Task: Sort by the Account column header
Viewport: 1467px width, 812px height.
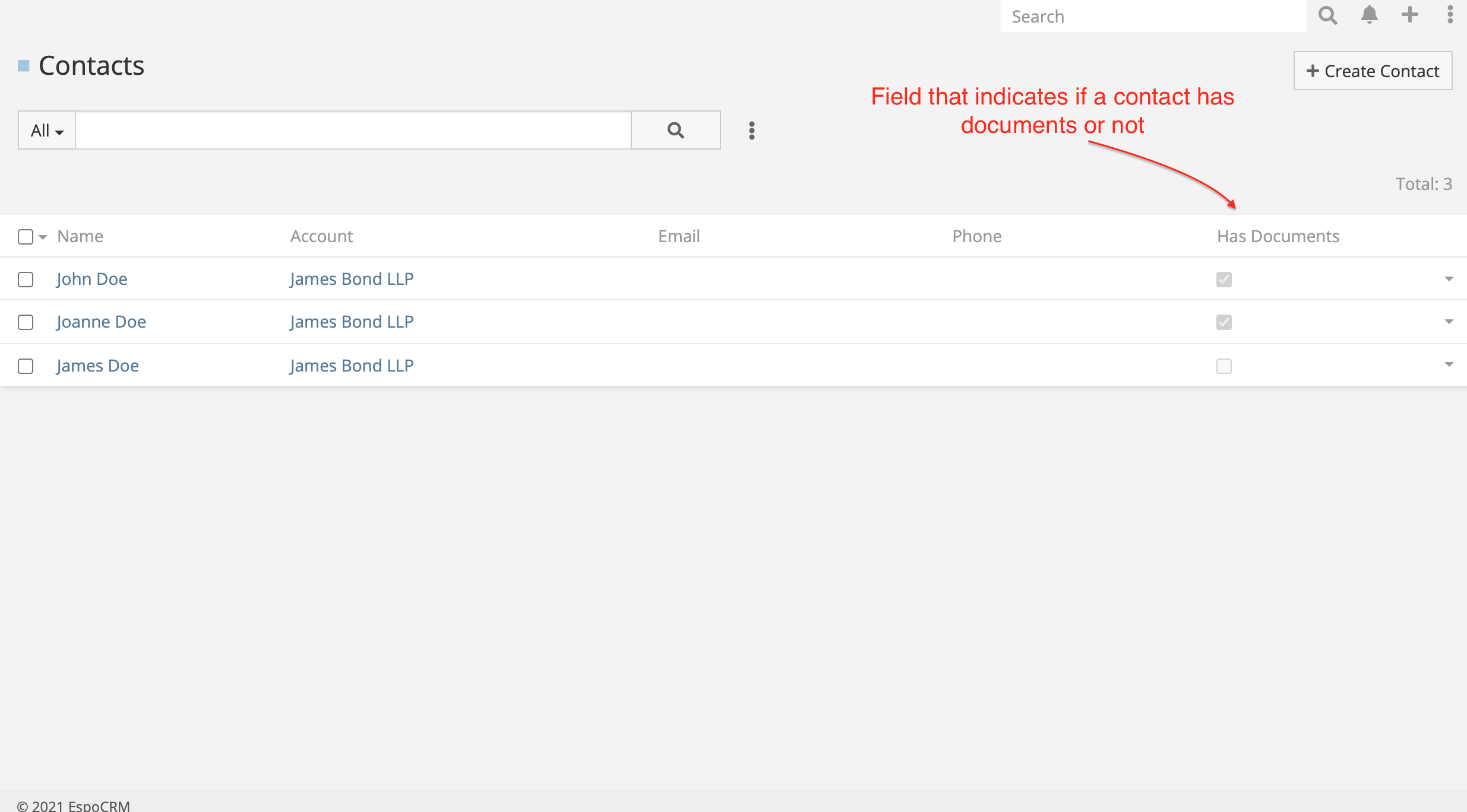Action: coord(321,236)
